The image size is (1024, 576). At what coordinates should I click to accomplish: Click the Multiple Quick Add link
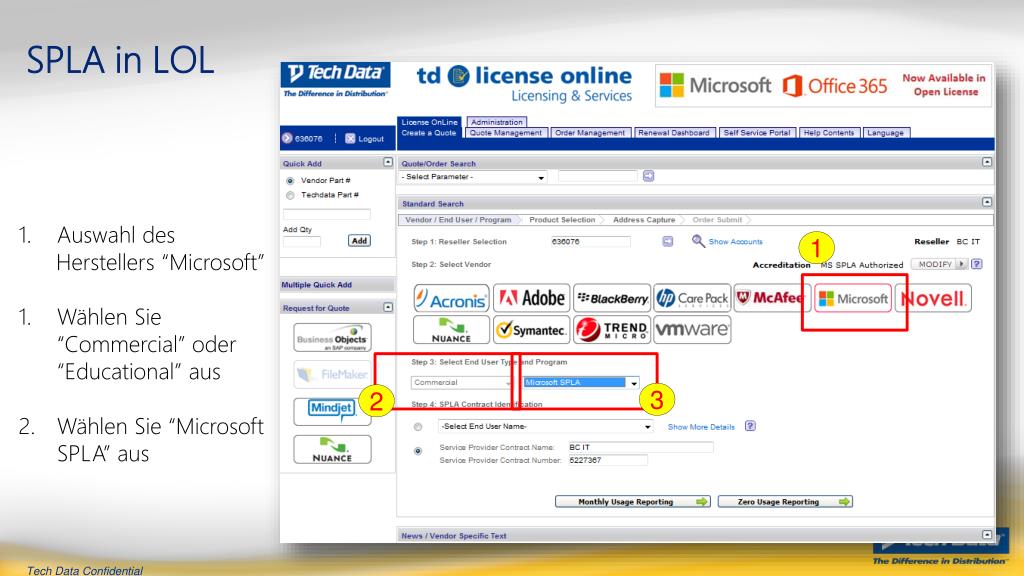317,285
